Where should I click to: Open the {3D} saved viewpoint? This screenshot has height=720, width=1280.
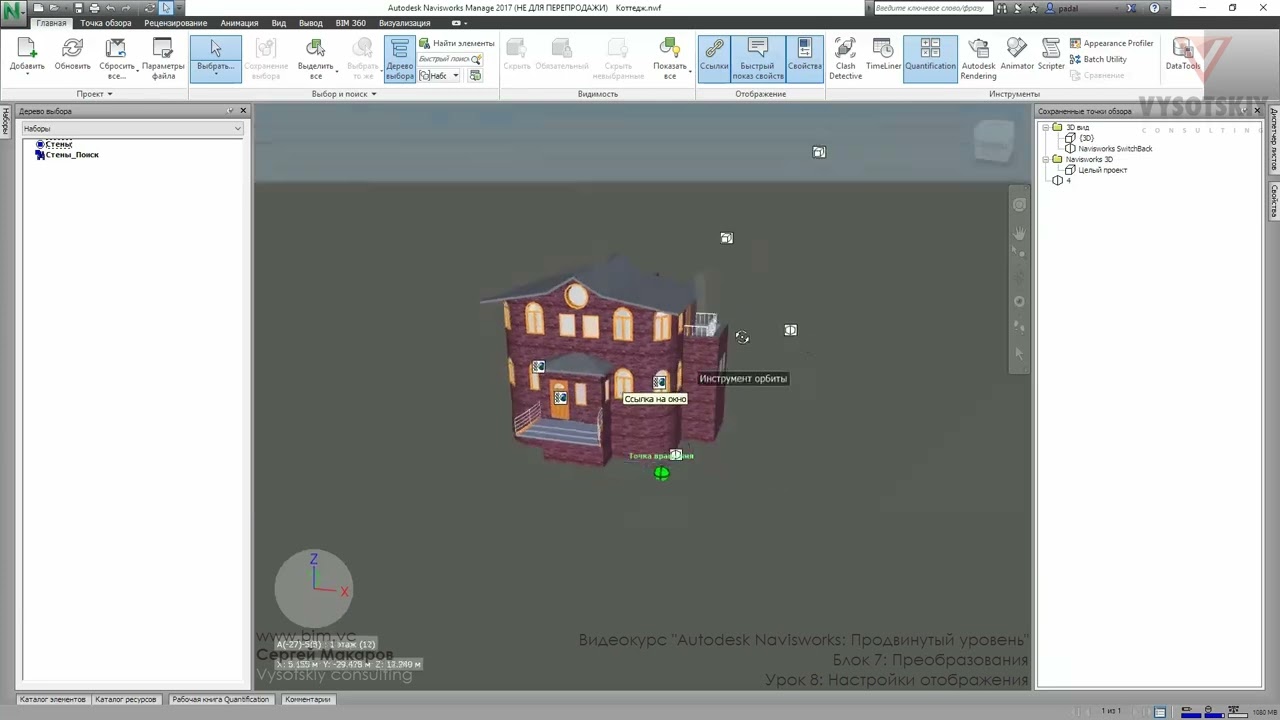click(1086, 138)
